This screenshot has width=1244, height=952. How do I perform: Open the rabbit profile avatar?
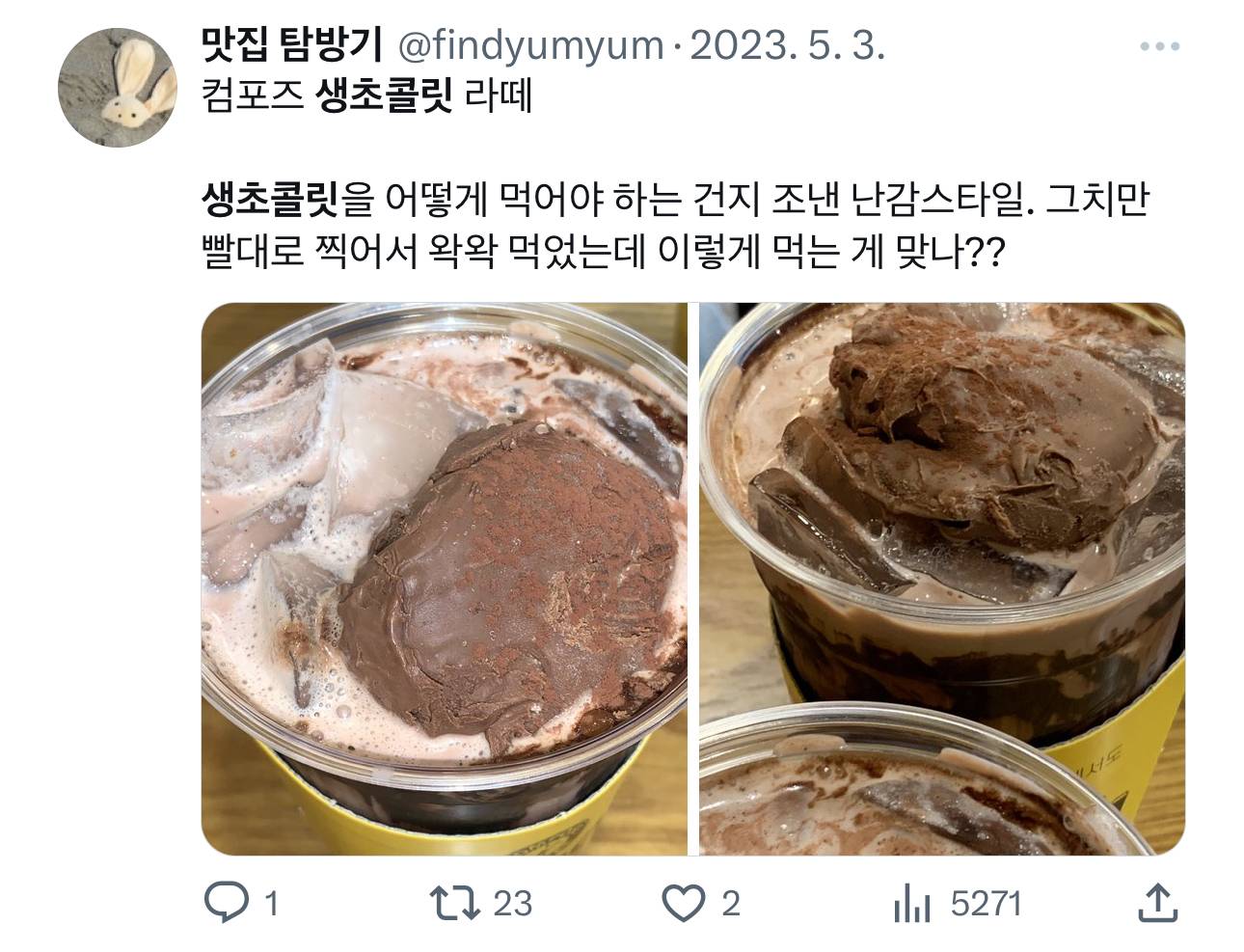(119, 87)
